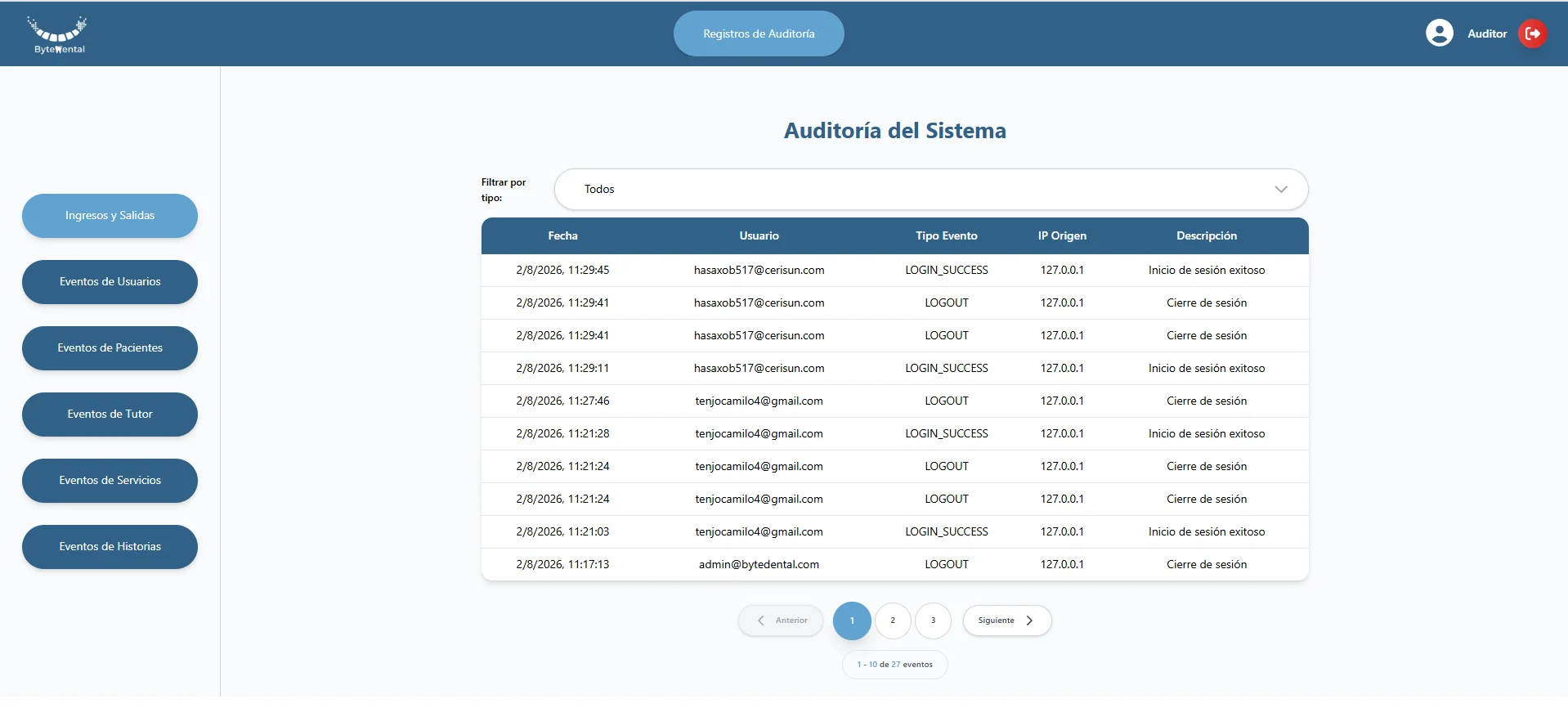The height and width of the screenshot is (717, 1568).
Task: Click date 2/8/2026, 11:21:28
Action: pyautogui.click(x=562, y=433)
